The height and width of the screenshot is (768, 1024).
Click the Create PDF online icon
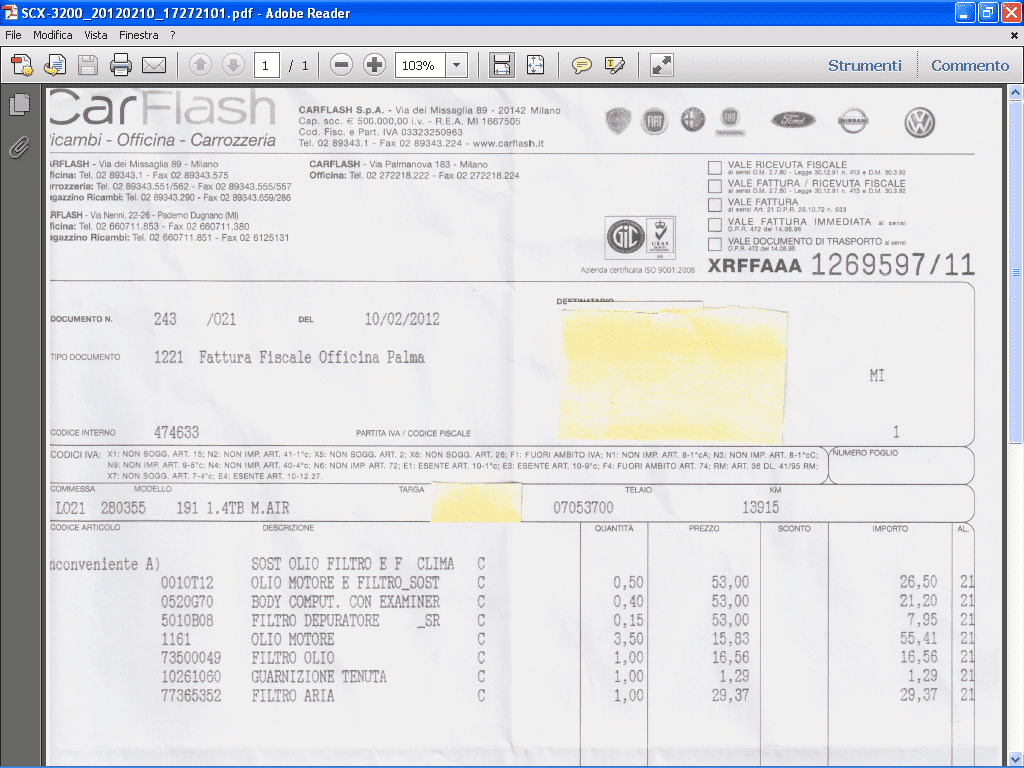22,66
